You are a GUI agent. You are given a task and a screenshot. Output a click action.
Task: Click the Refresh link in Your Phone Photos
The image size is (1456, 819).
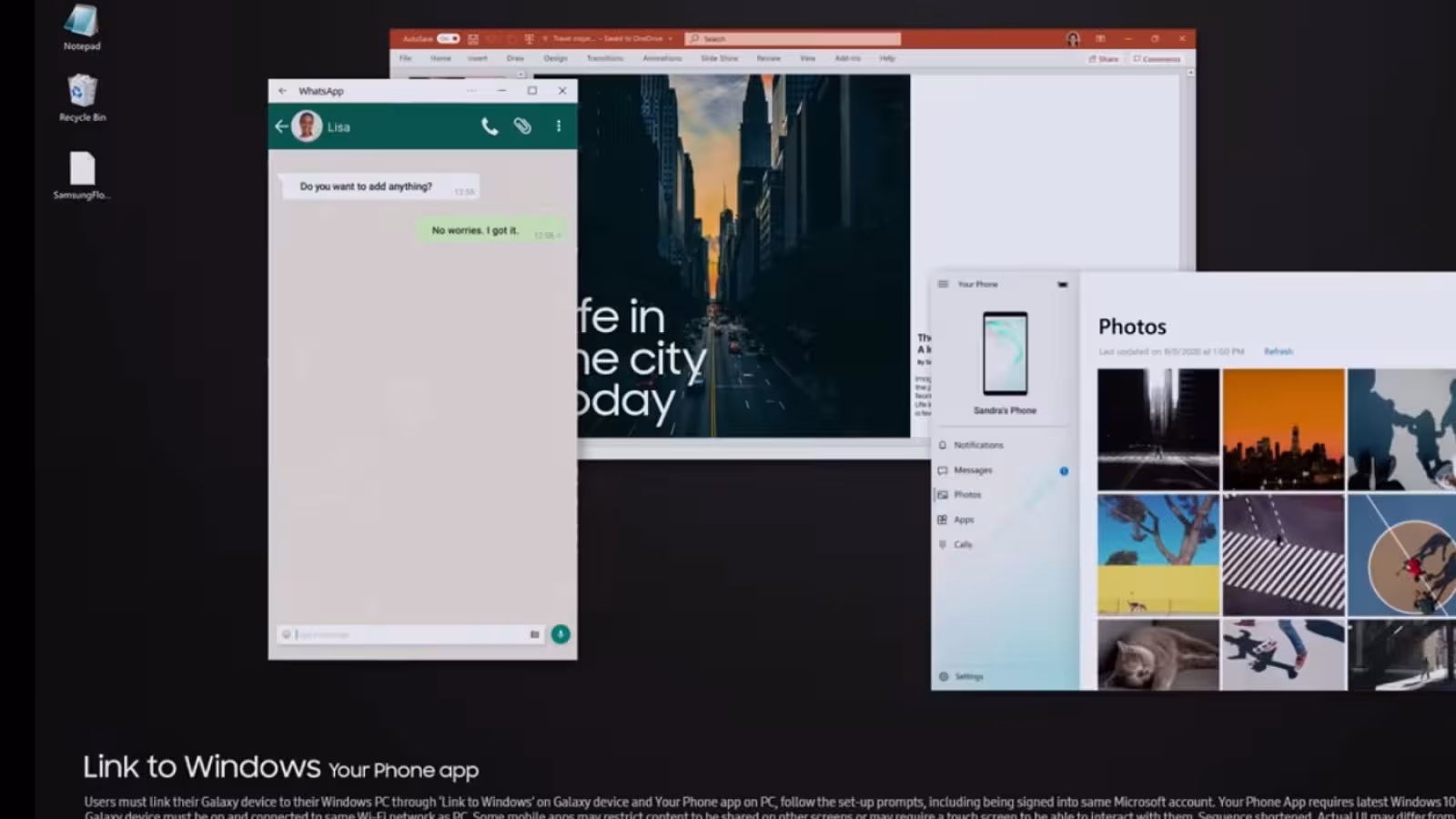click(1278, 351)
